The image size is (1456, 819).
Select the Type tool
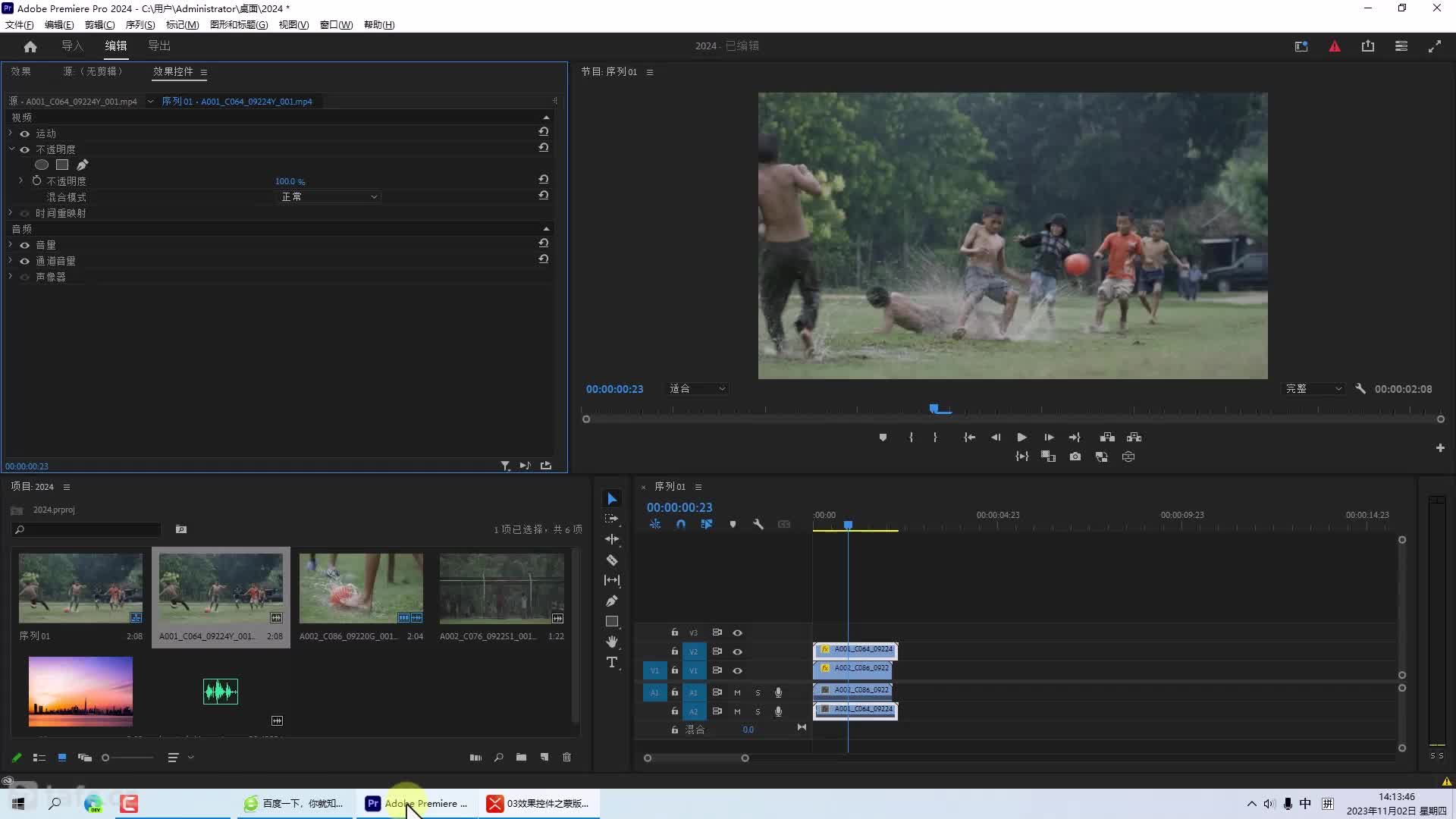612,662
